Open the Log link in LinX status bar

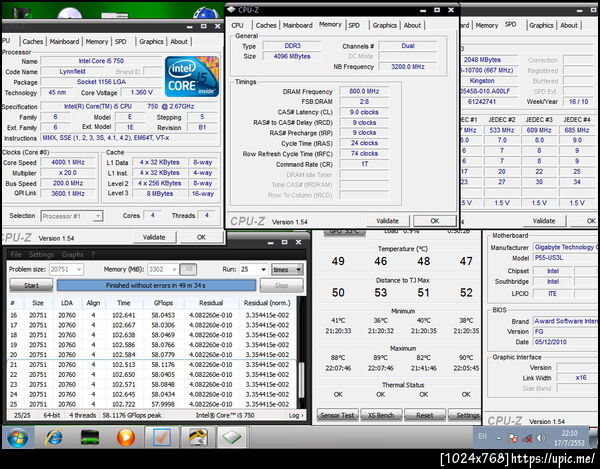coord(296,415)
